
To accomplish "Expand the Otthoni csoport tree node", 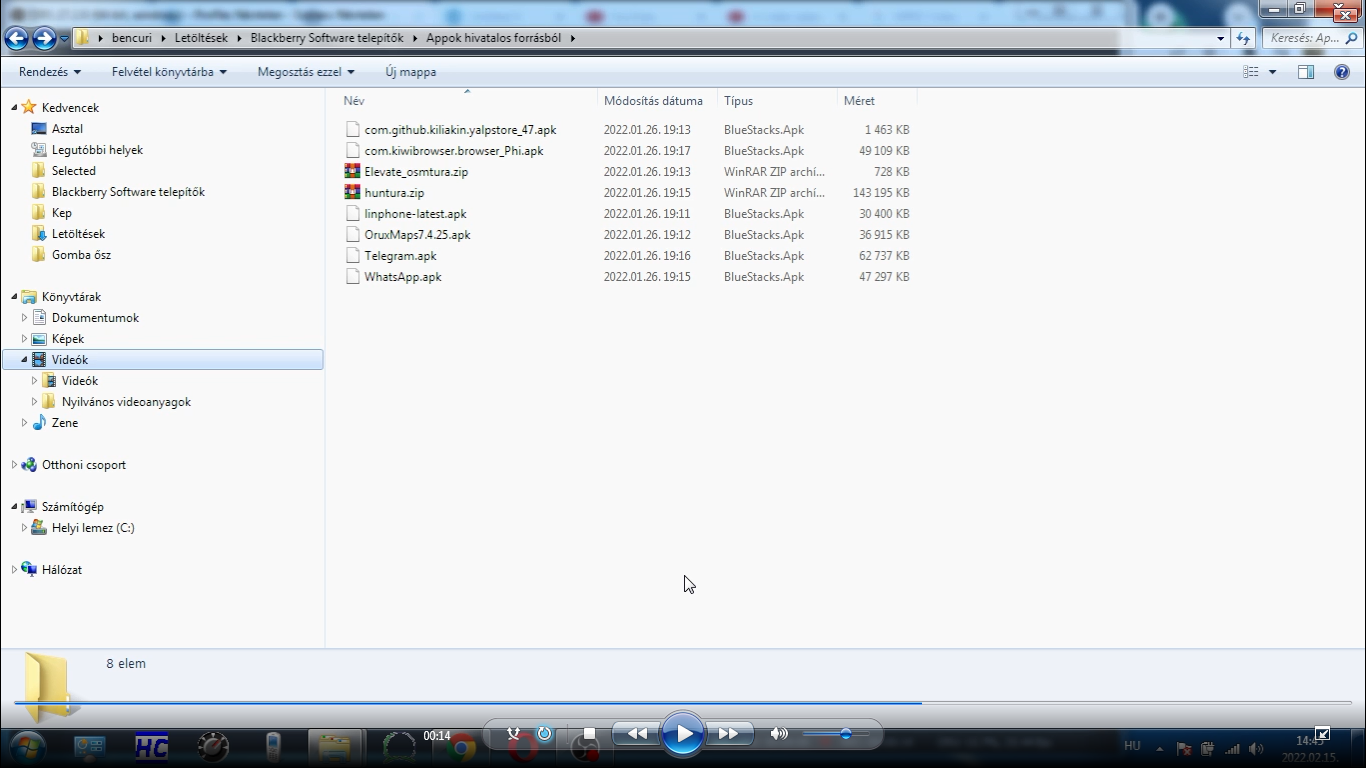I will coord(14,465).
